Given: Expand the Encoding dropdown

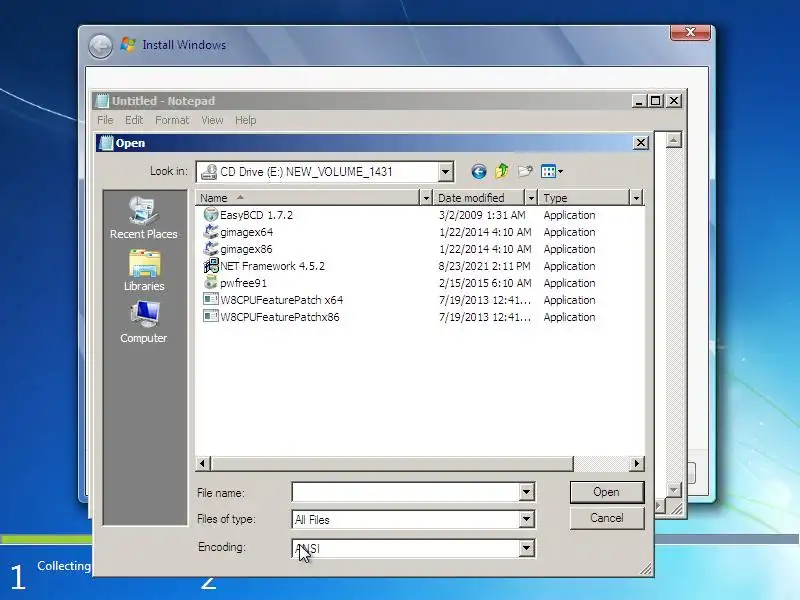Looking at the screenshot, I should (527, 548).
